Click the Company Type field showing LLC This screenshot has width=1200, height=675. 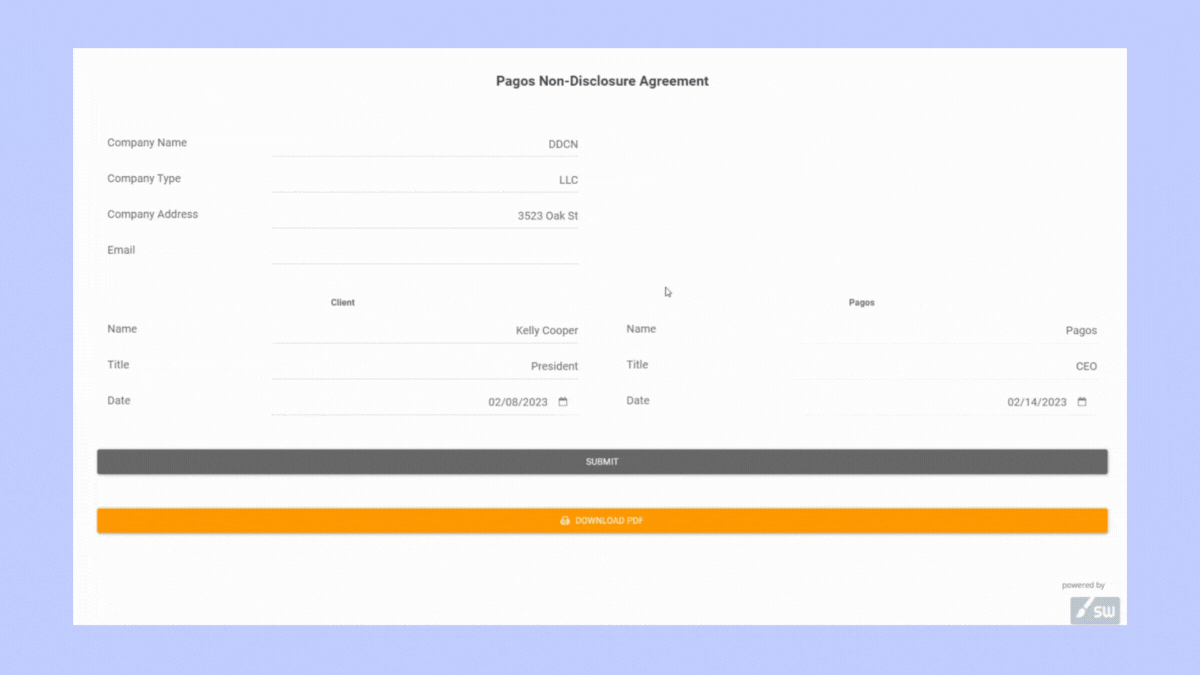click(x=425, y=180)
